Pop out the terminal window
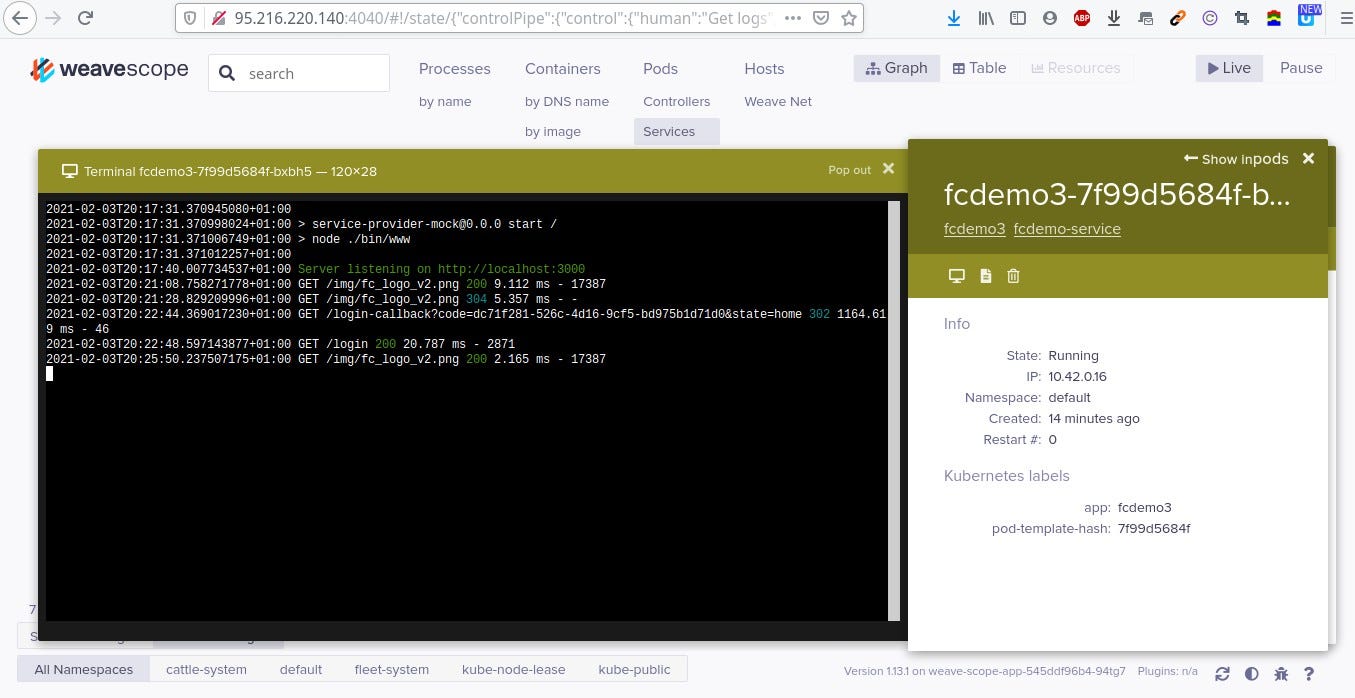The height and width of the screenshot is (698, 1355). (x=849, y=170)
